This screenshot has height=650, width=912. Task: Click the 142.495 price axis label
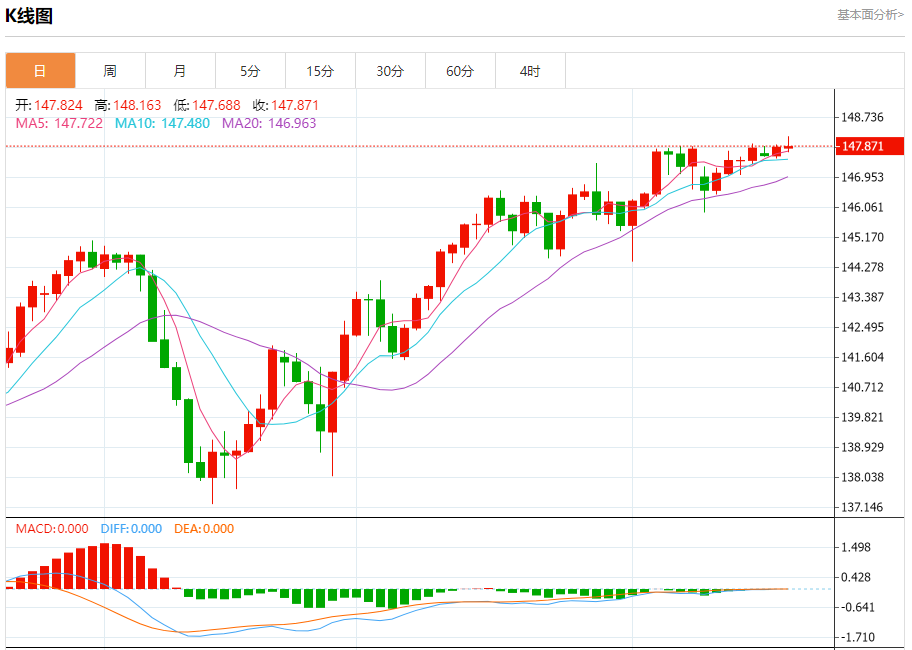point(863,327)
